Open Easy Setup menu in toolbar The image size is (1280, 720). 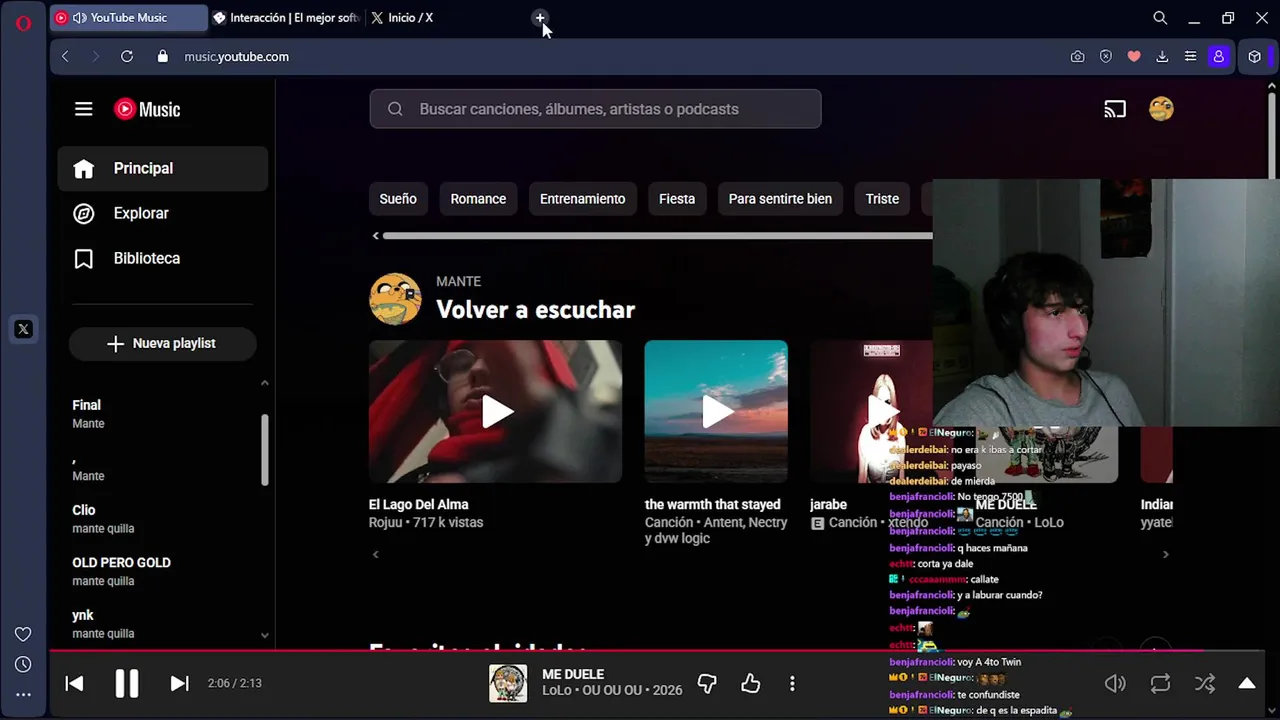pyautogui.click(x=1190, y=57)
